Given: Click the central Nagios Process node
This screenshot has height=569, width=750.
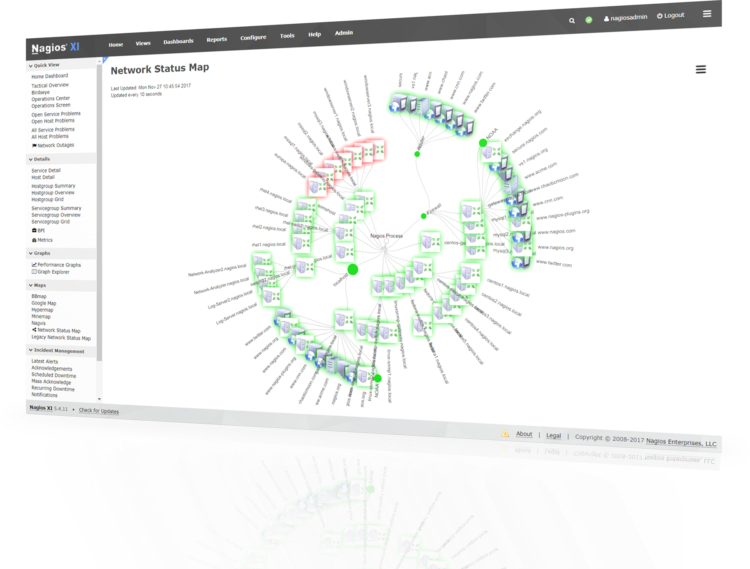Looking at the screenshot, I should pos(387,237).
